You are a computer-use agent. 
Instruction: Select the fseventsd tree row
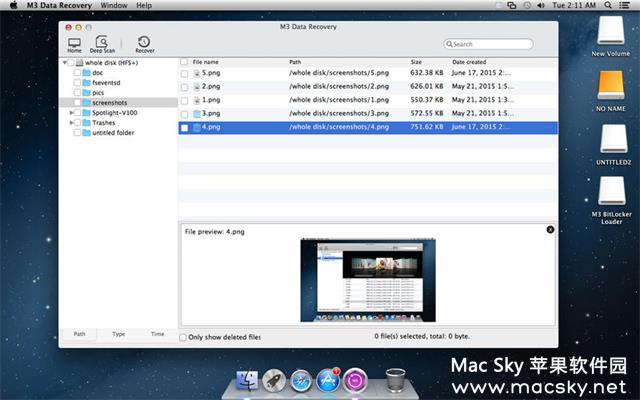click(x=118, y=83)
